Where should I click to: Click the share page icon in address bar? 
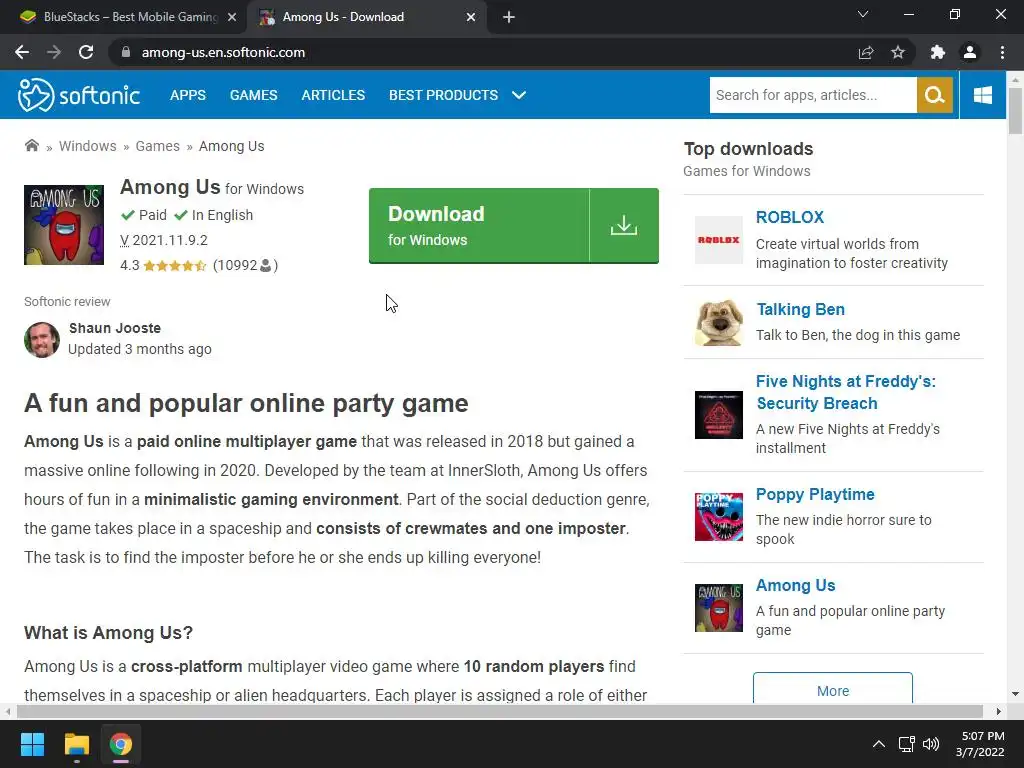click(x=866, y=52)
